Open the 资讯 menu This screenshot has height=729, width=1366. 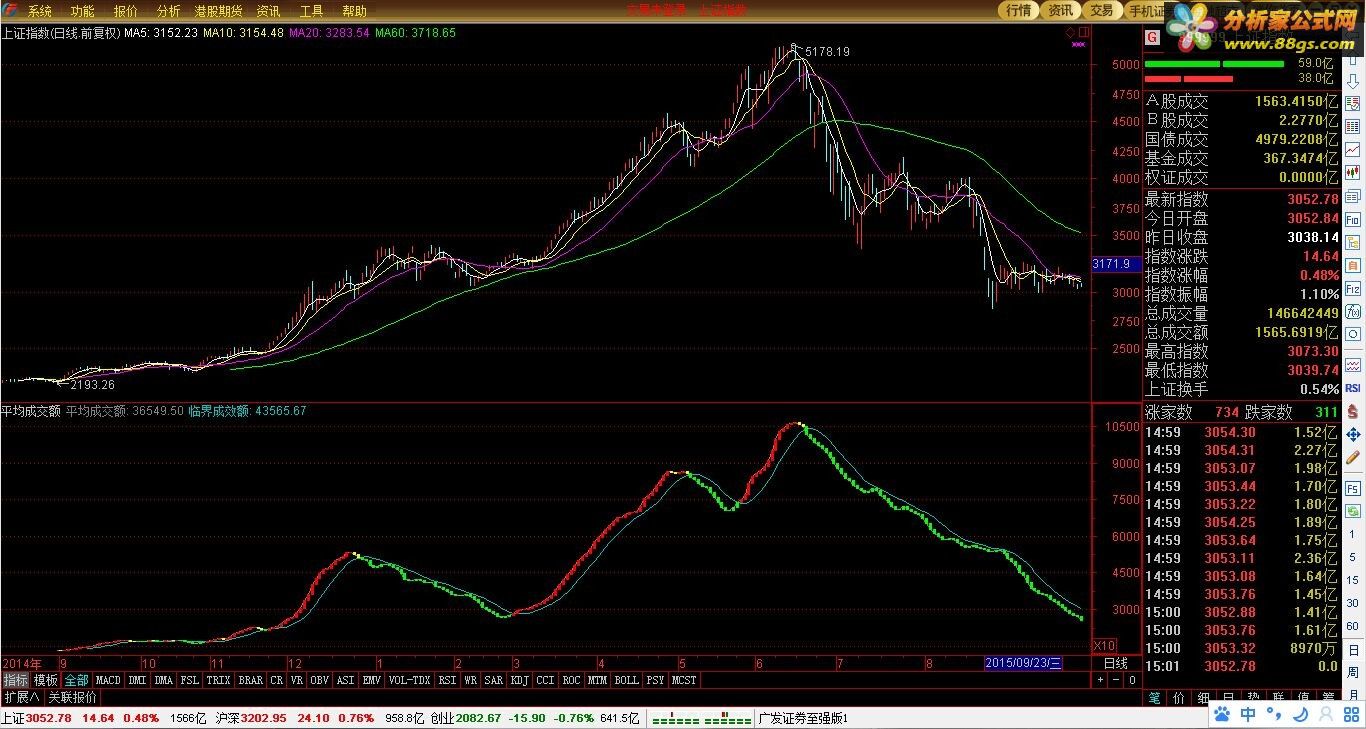[268, 11]
